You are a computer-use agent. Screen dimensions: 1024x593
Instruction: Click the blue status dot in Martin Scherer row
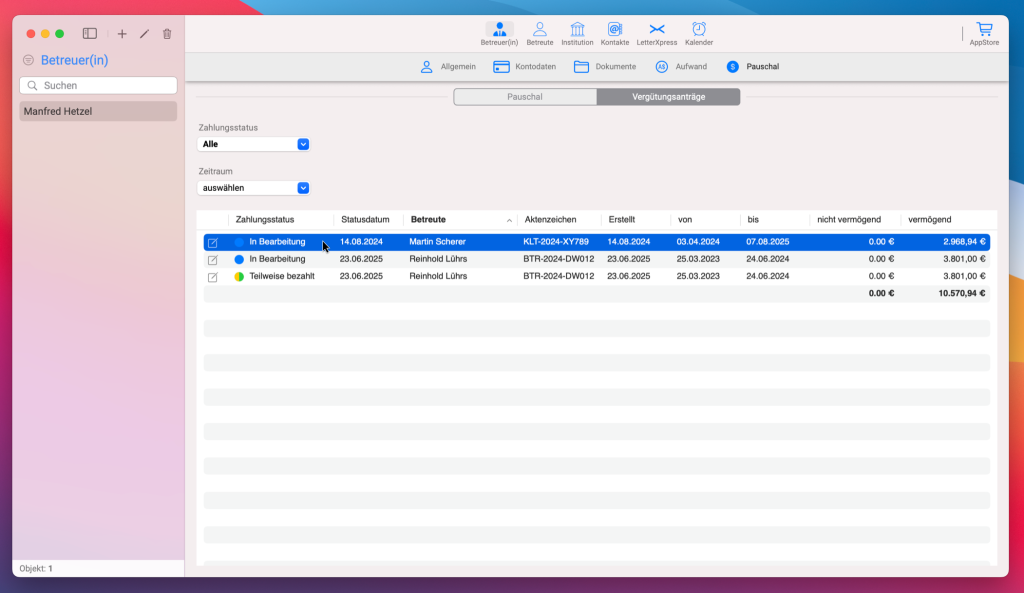(239, 242)
